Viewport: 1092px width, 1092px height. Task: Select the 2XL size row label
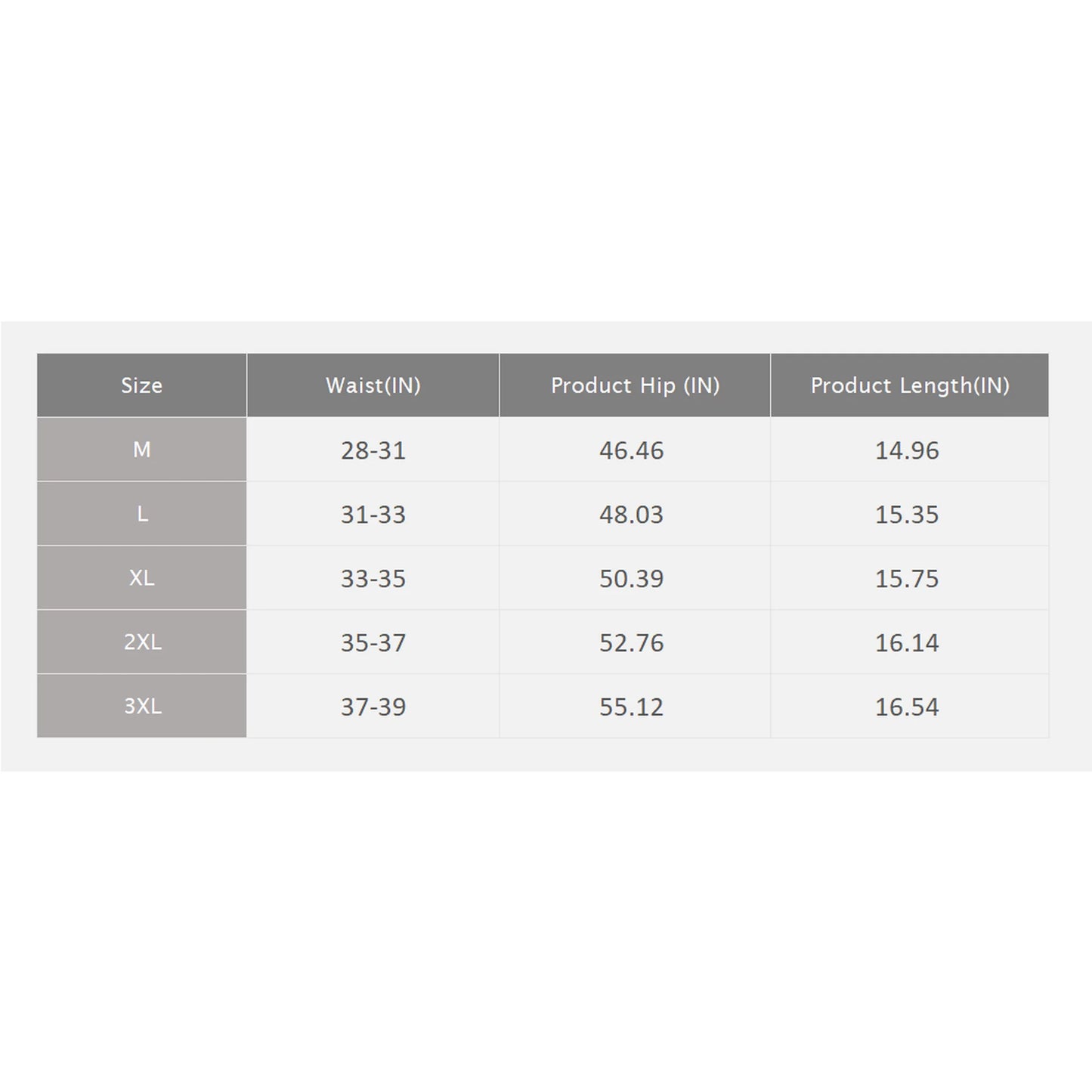pyautogui.click(x=142, y=642)
